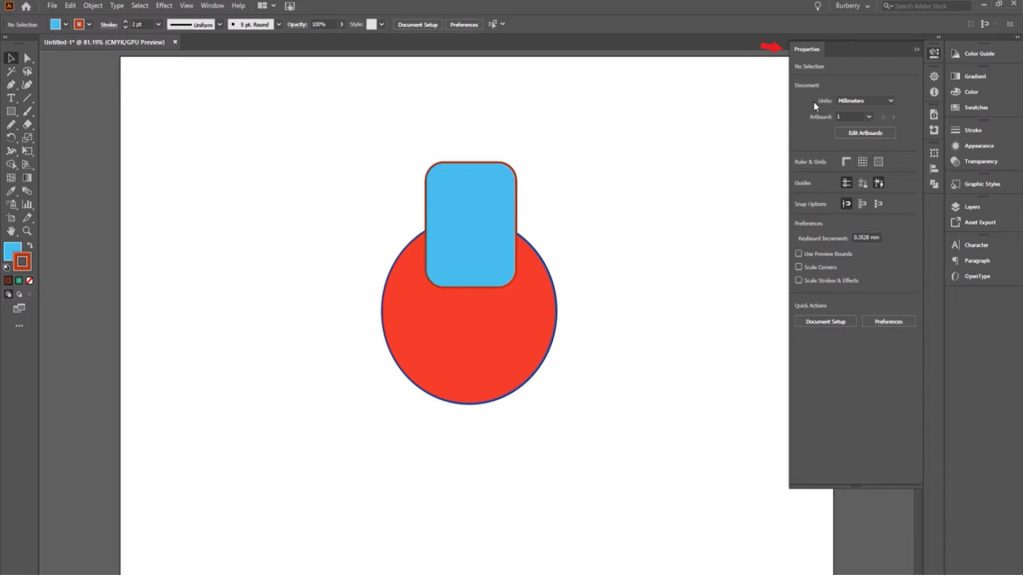
Task: Open the Uniform variable width profile dropdown
Action: click(219, 24)
